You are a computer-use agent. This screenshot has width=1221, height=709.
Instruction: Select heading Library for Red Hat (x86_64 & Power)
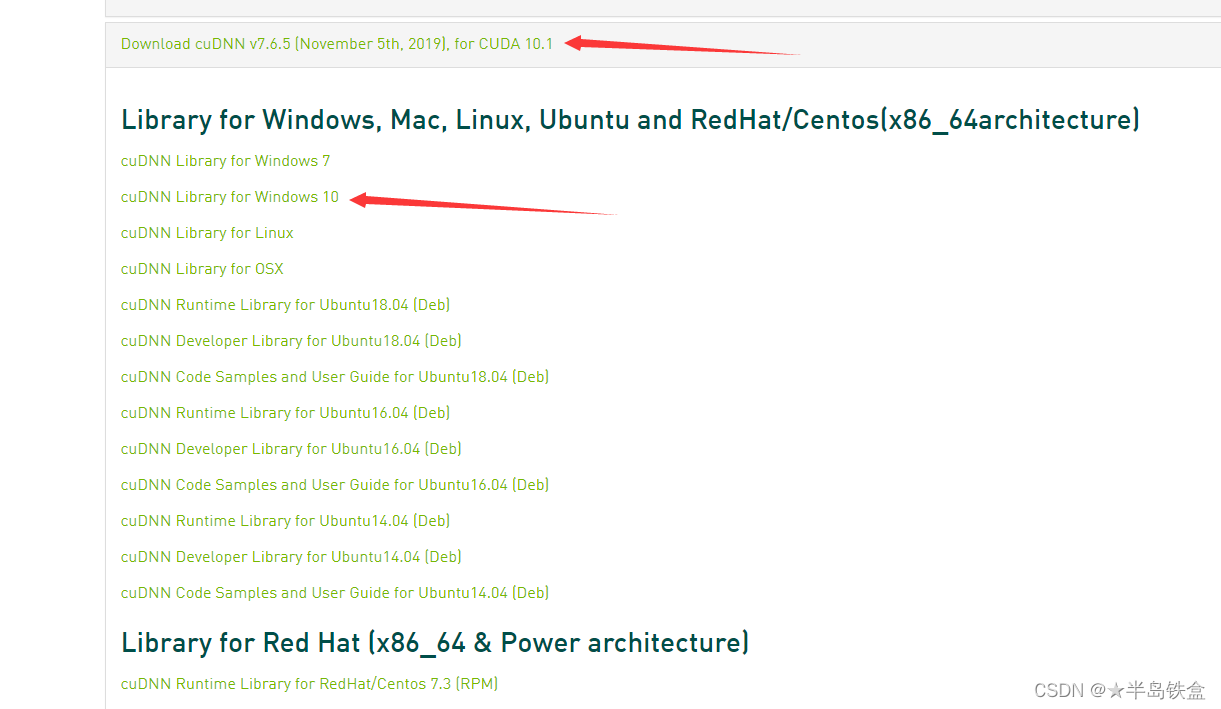(435, 642)
